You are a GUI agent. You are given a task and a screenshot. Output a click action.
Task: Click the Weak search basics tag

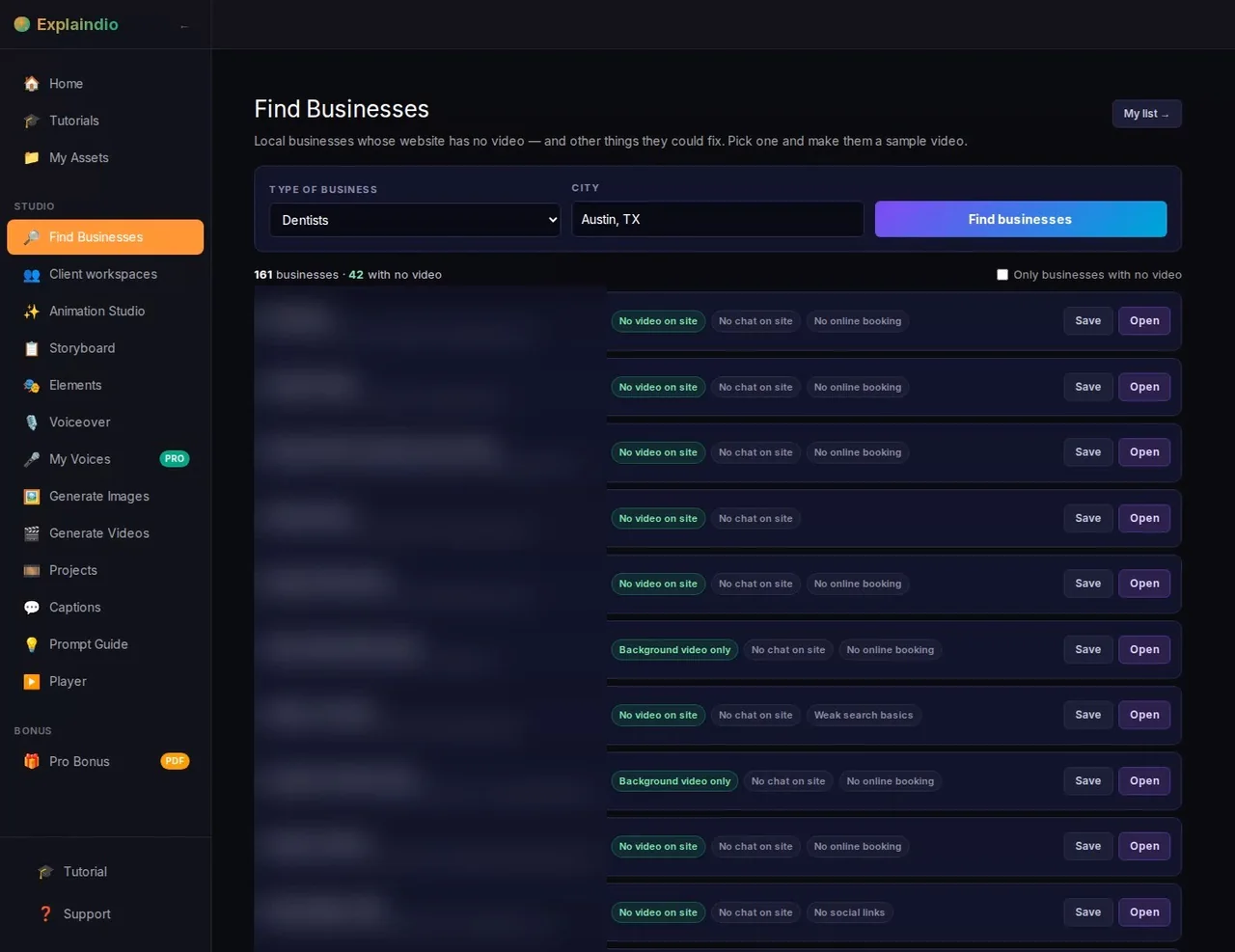pyautogui.click(x=864, y=715)
